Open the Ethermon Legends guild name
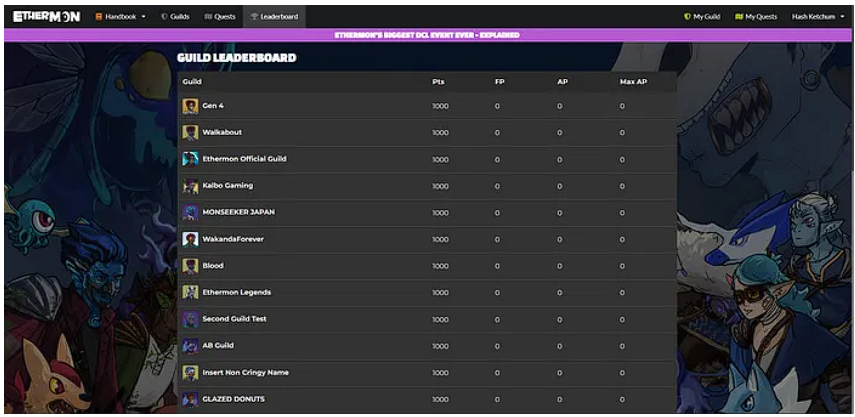Viewport: 855px width, 417px height. coord(237,293)
